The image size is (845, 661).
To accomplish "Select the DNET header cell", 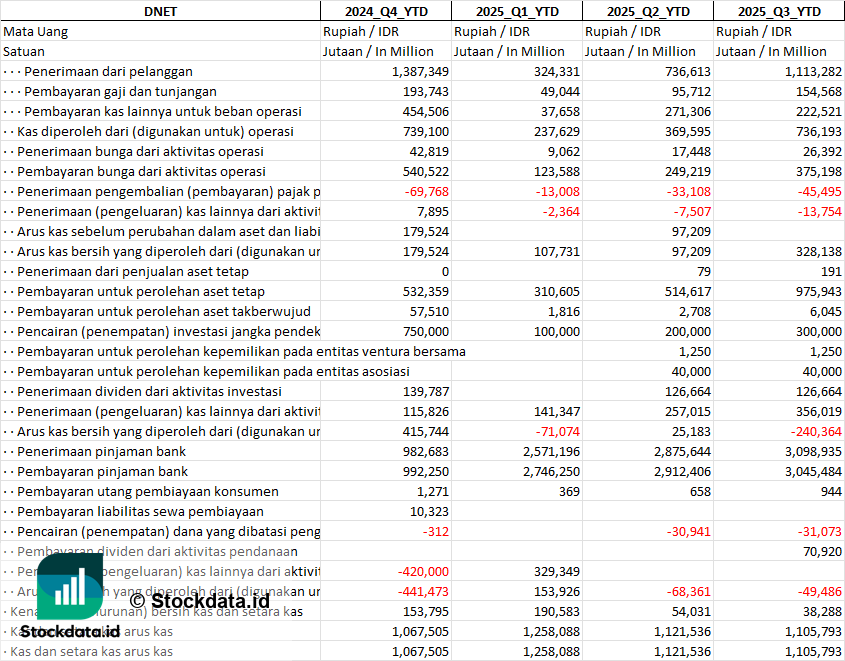I will [160, 11].
